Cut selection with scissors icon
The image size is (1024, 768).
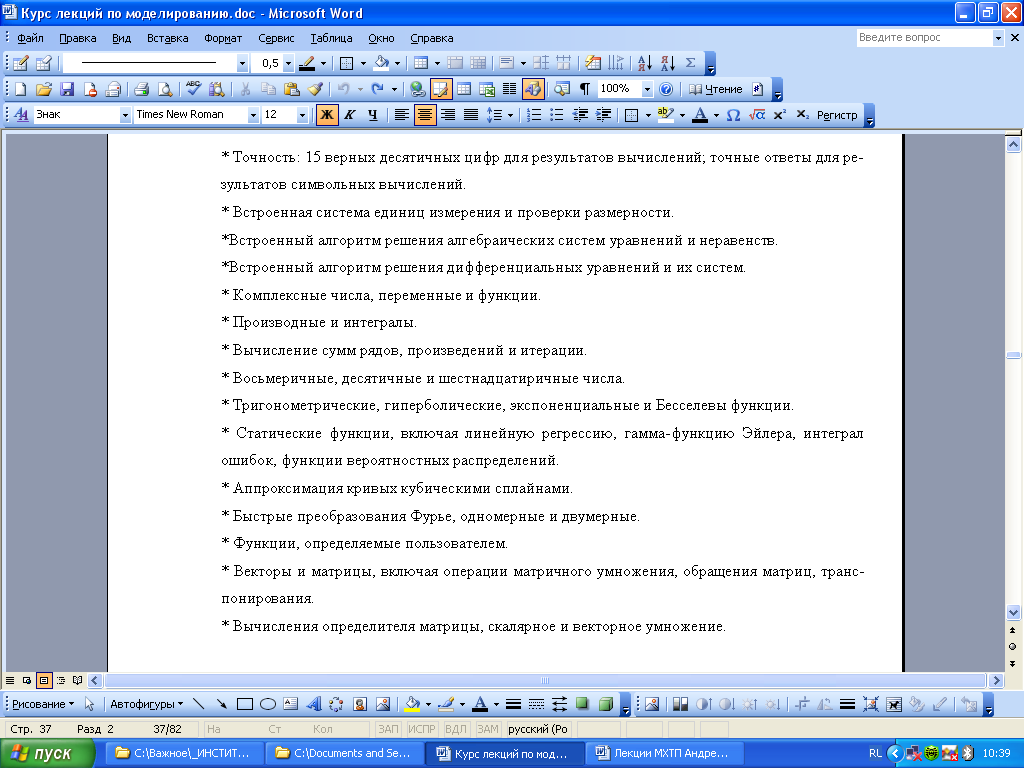(246, 89)
